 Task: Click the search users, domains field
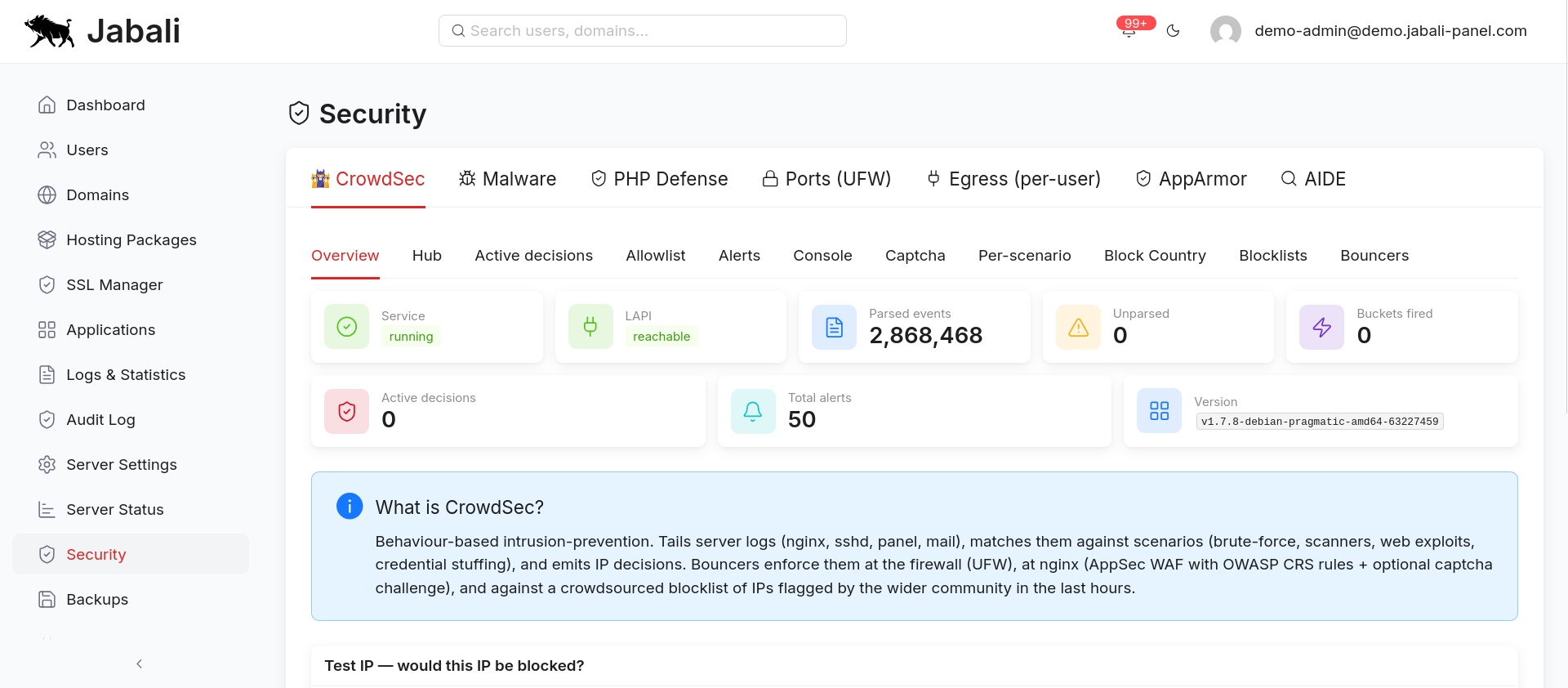coord(643,31)
